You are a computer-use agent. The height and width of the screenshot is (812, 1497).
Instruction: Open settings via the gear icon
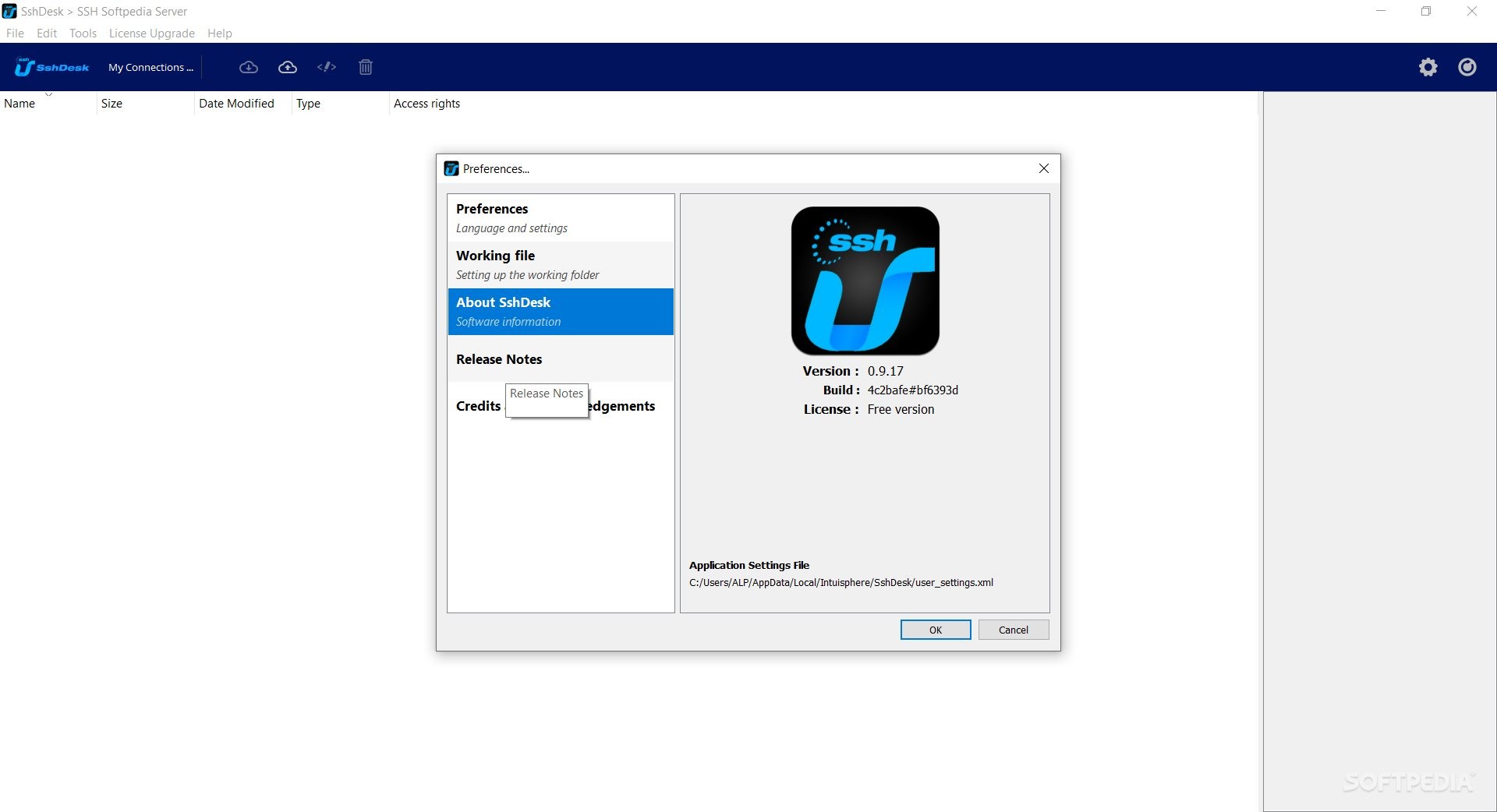point(1428,67)
